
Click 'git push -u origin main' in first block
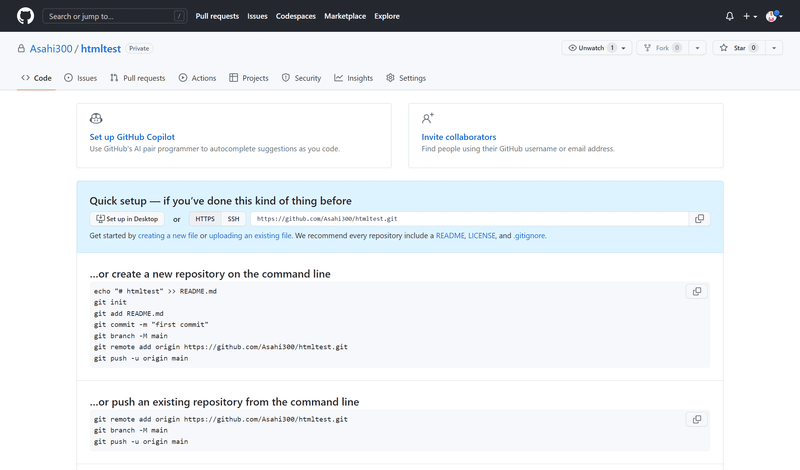coord(141,358)
